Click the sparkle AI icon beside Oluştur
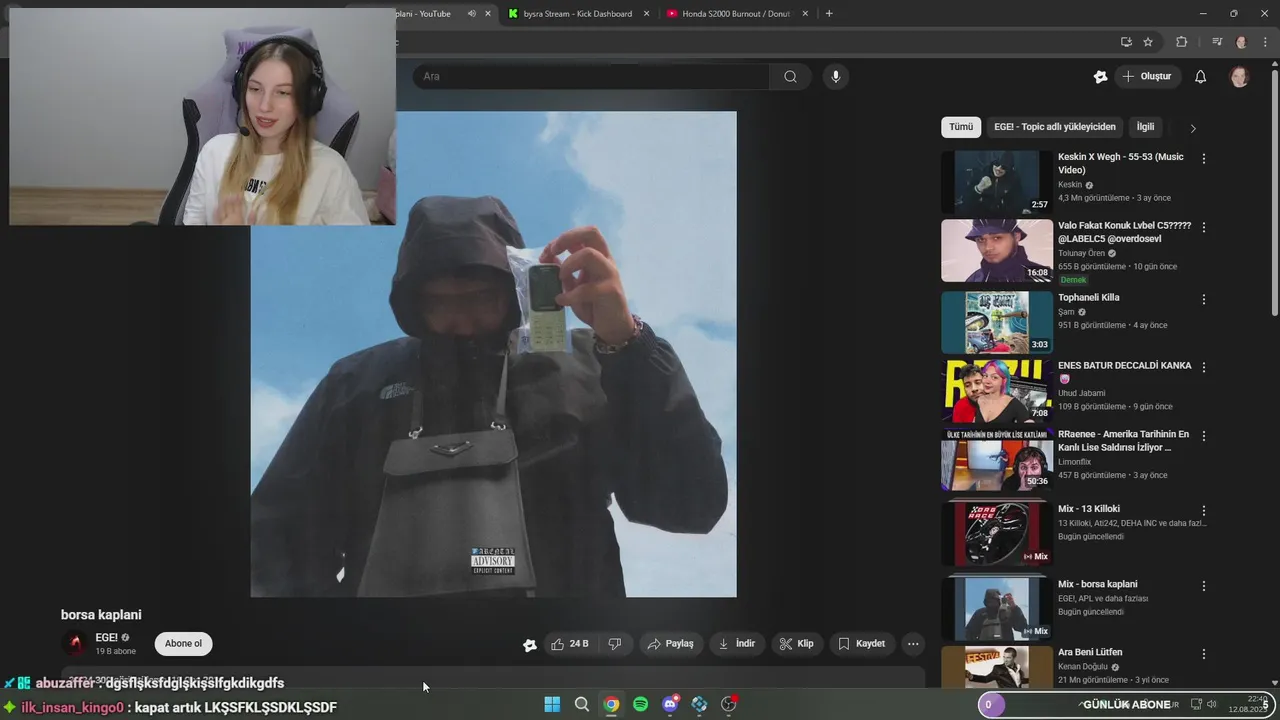Image resolution: width=1280 pixels, height=720 pixels. [x=1100, y=77]
